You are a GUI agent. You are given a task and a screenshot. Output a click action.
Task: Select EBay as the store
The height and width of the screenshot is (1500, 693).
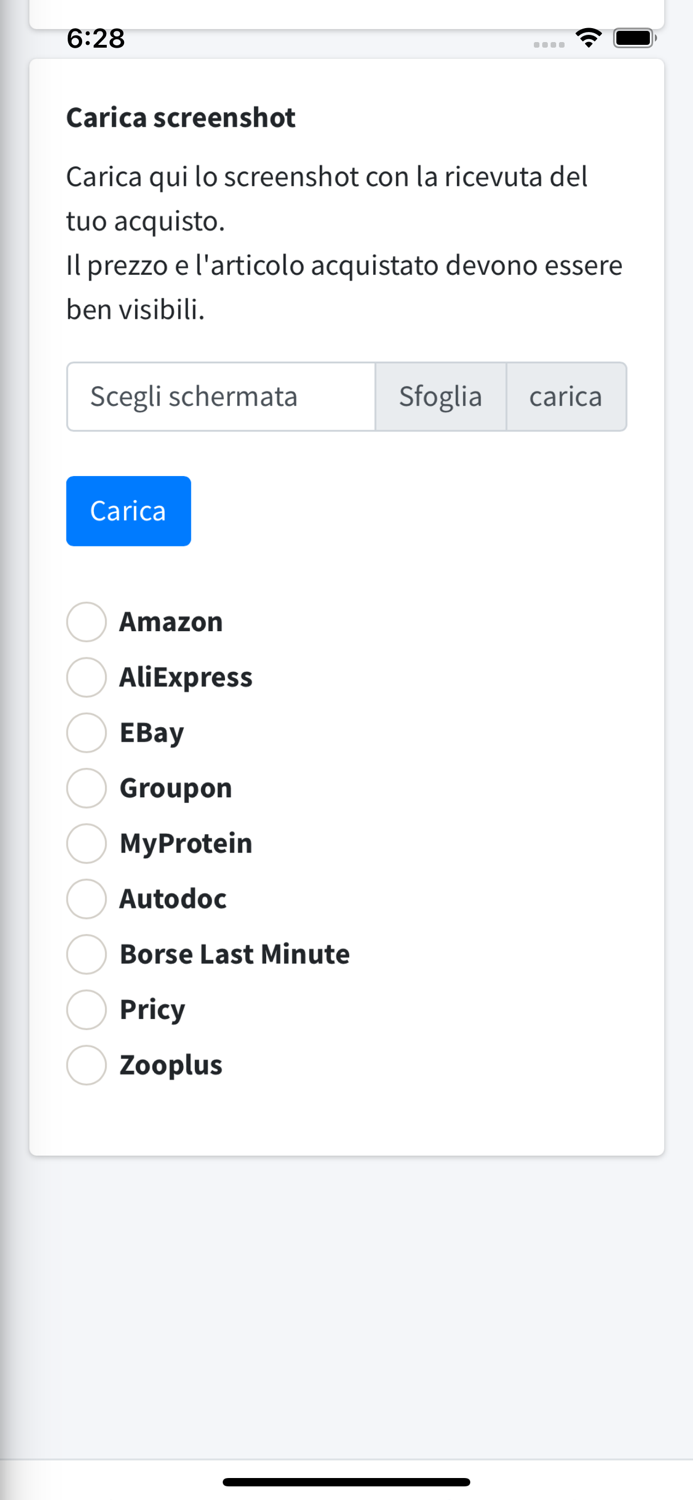(87, 733)
